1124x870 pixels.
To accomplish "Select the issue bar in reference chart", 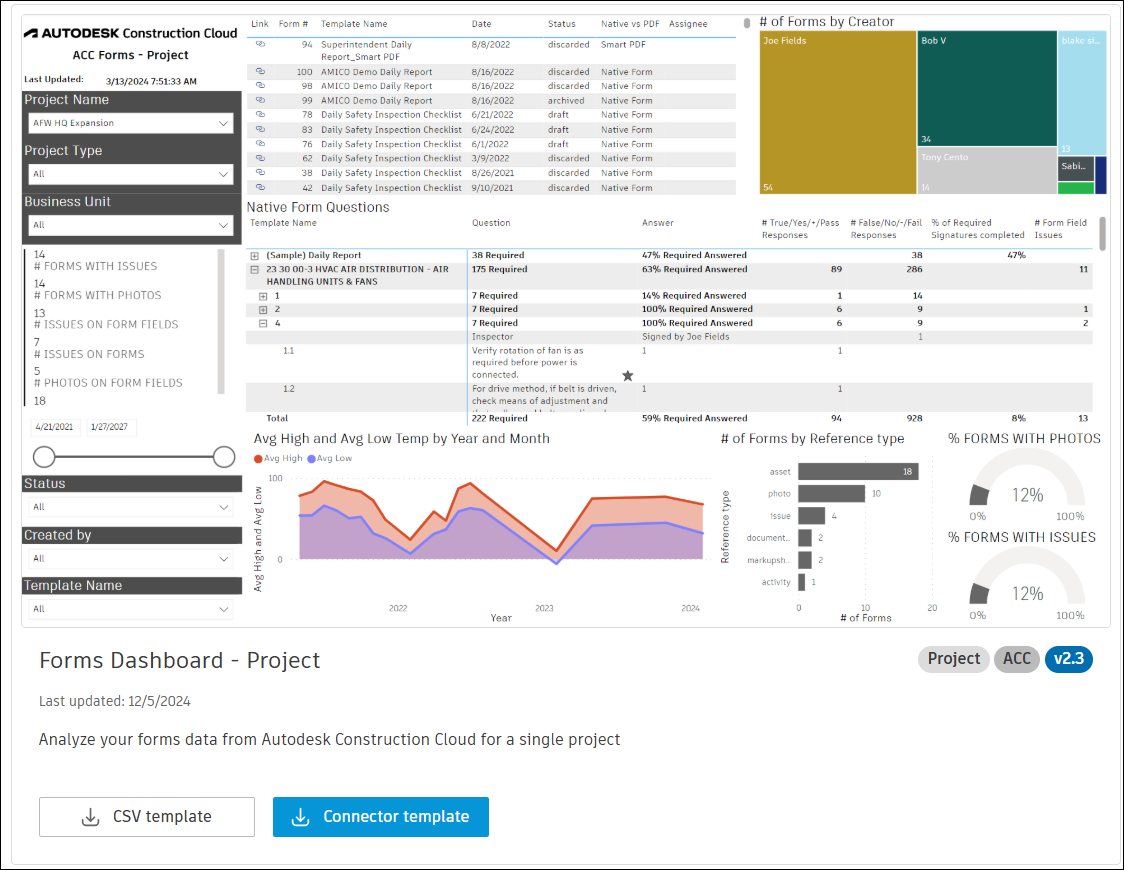I will pos(811,516).
